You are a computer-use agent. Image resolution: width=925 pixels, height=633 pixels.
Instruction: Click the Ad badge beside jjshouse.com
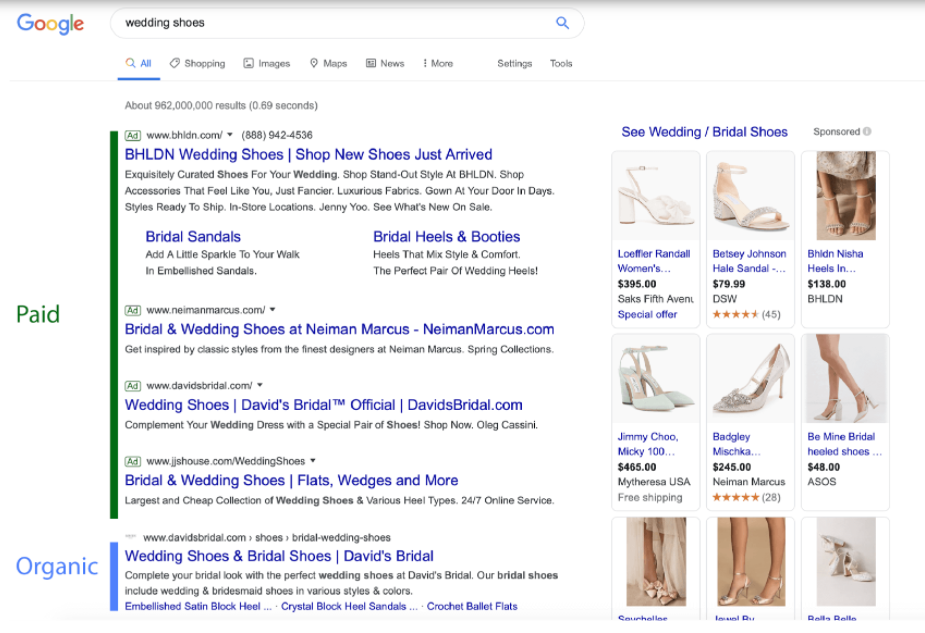[x=133, y=461]
